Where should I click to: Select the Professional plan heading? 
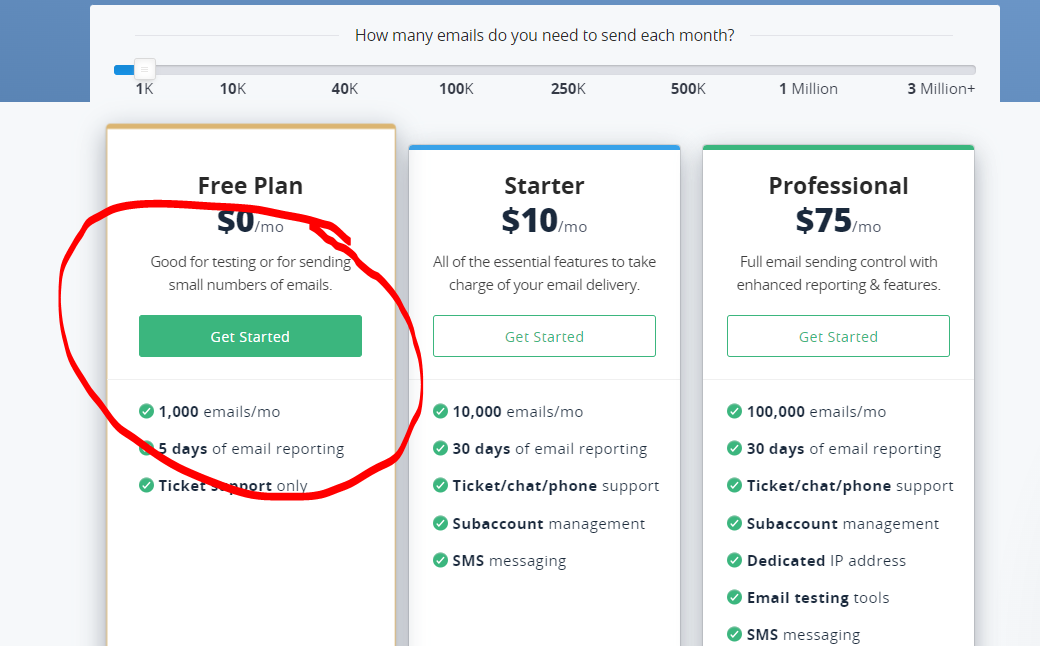[x=838, y=186]
